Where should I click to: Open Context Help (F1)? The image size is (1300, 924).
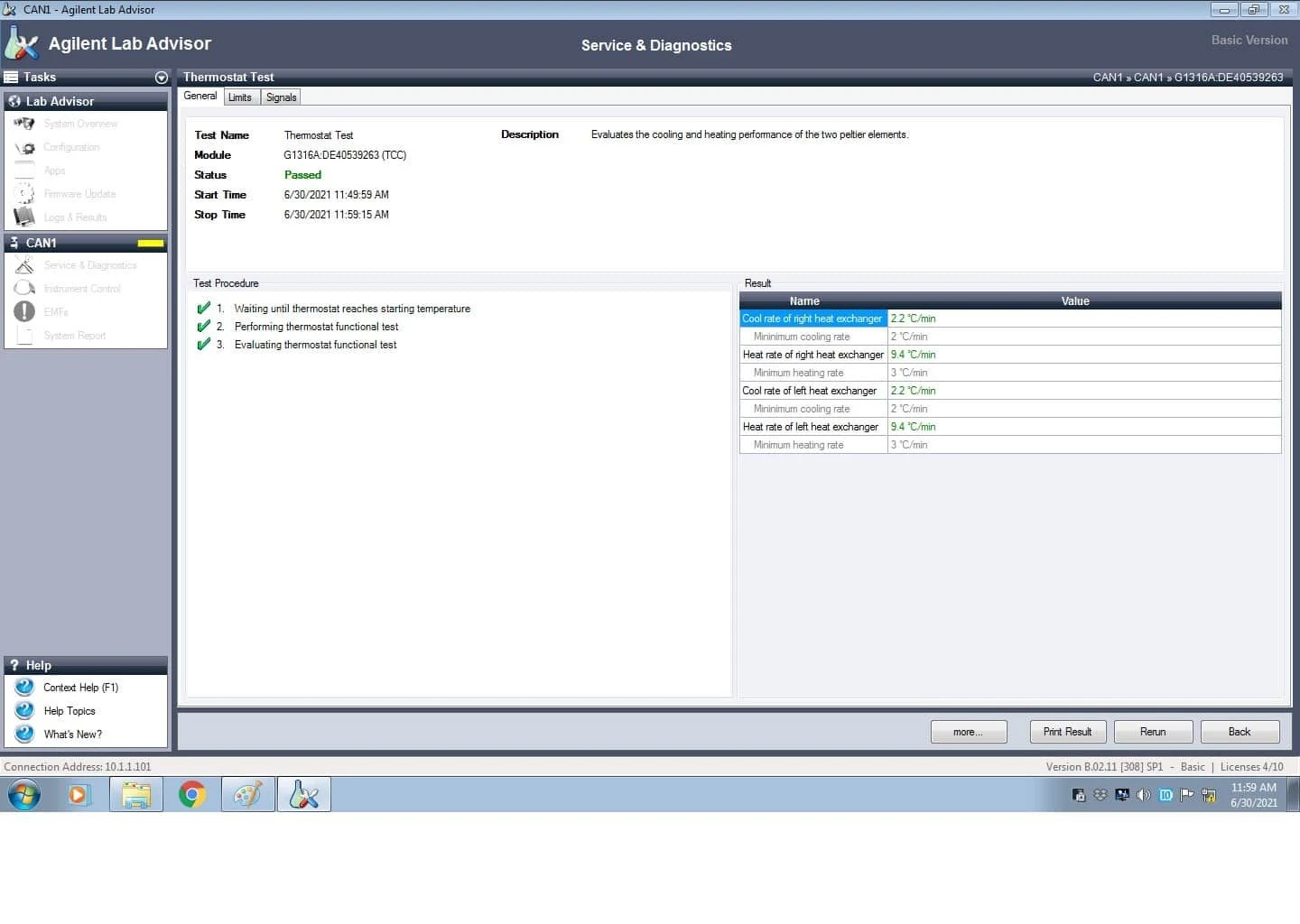point(80,688)
